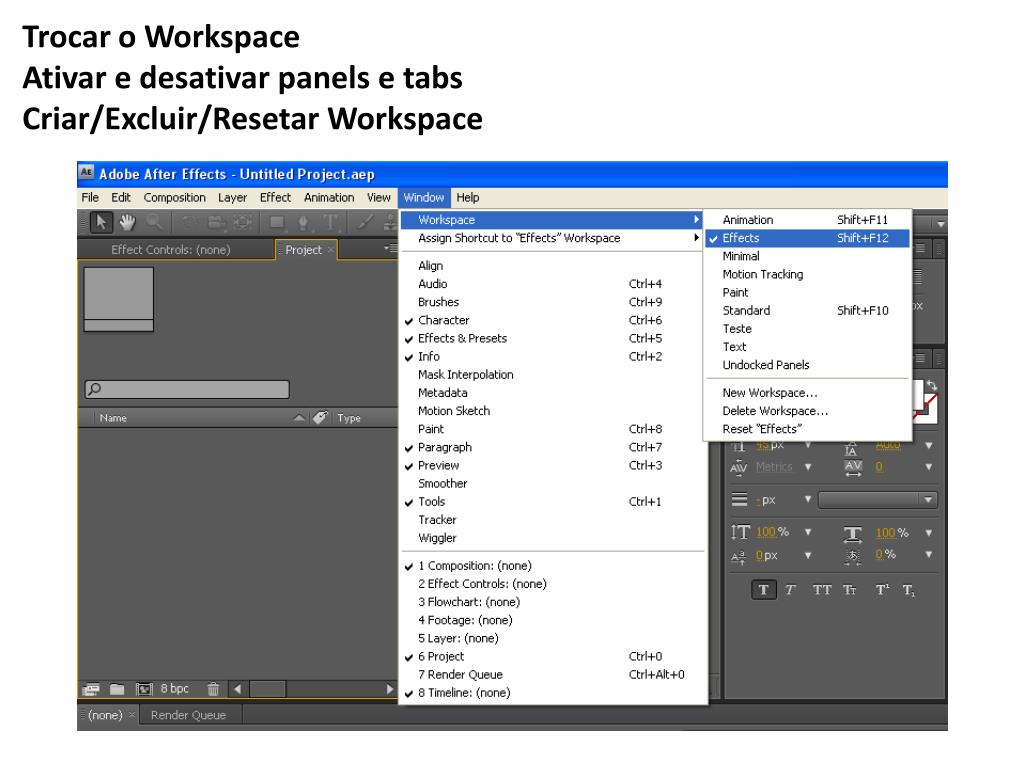This screenshot has width=1024, height=768.
Task: Click the tsume icon
Action: coord(853,556)
